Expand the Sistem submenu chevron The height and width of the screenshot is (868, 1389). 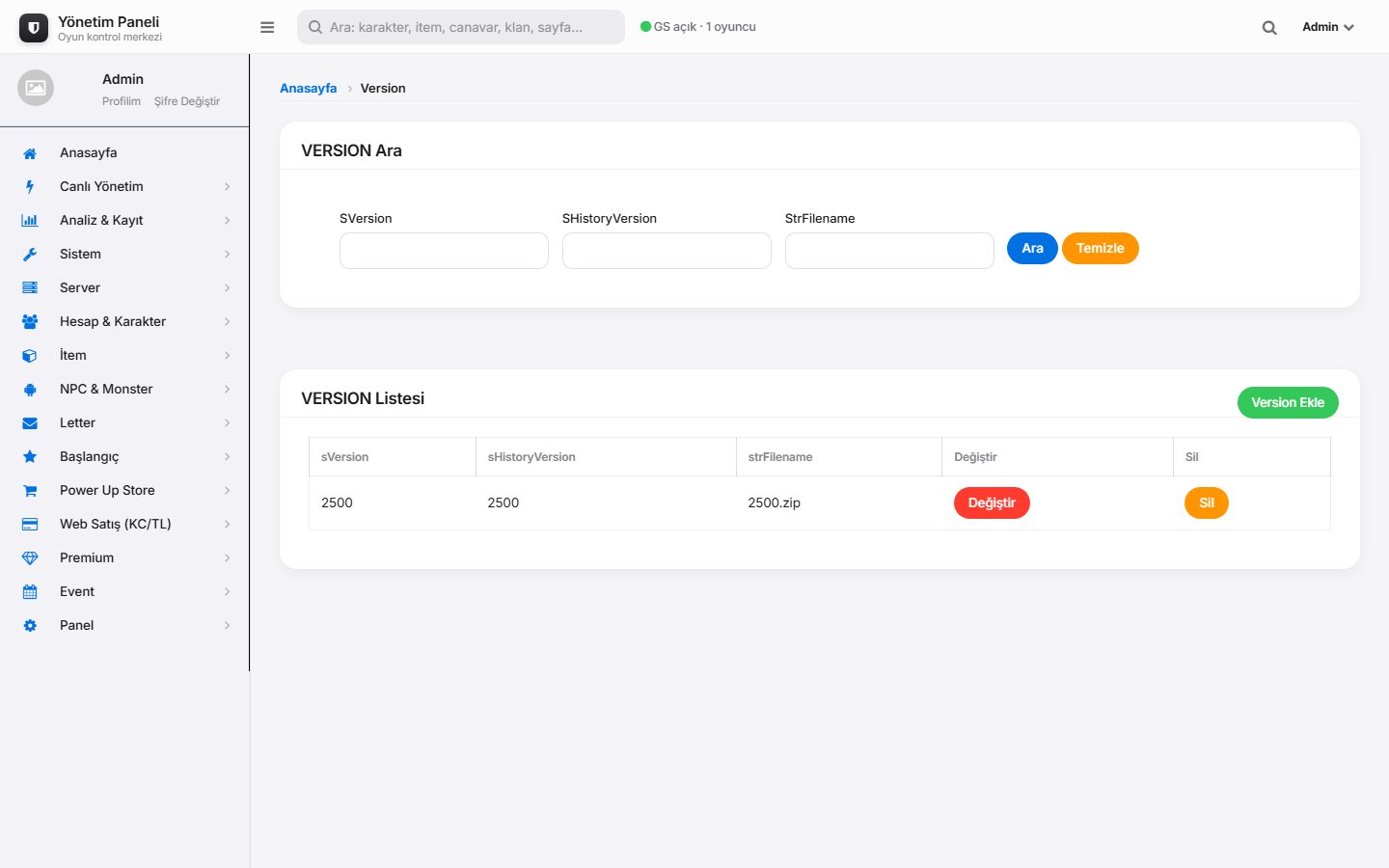click(228, 255)
